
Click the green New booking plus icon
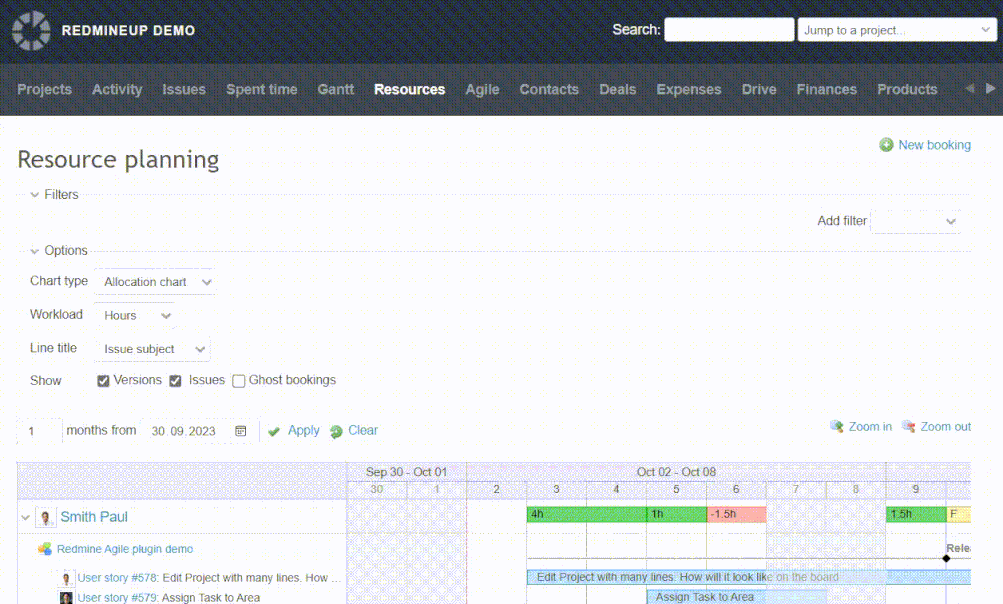click(x=886, y=145)
